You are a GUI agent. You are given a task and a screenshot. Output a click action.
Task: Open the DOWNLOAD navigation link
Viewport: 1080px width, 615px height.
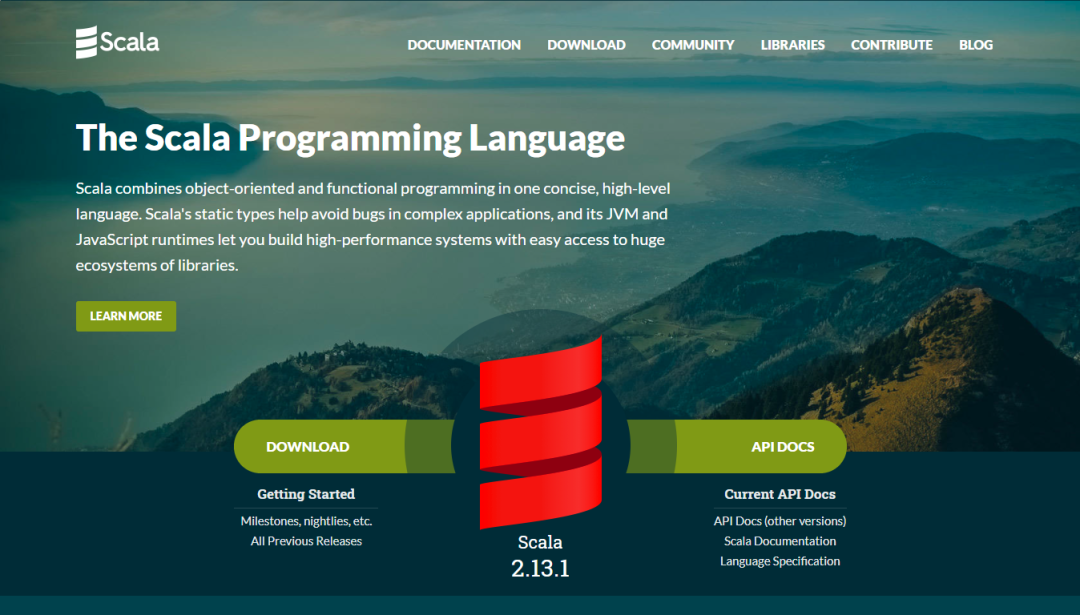[x=586, y=45]
